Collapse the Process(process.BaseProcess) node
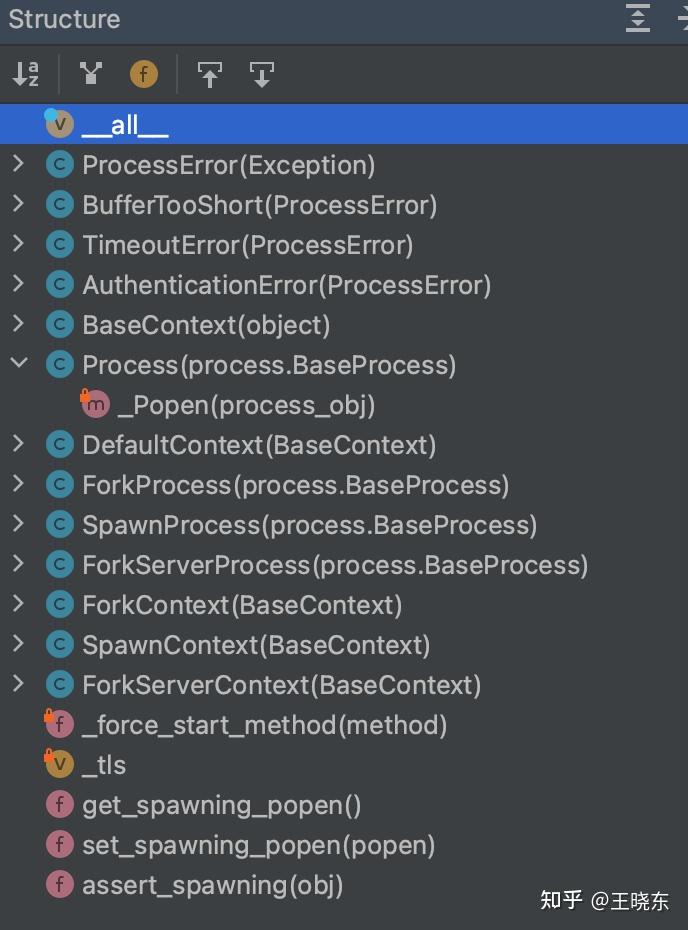 pyautogui.click(x=17, y=364)
